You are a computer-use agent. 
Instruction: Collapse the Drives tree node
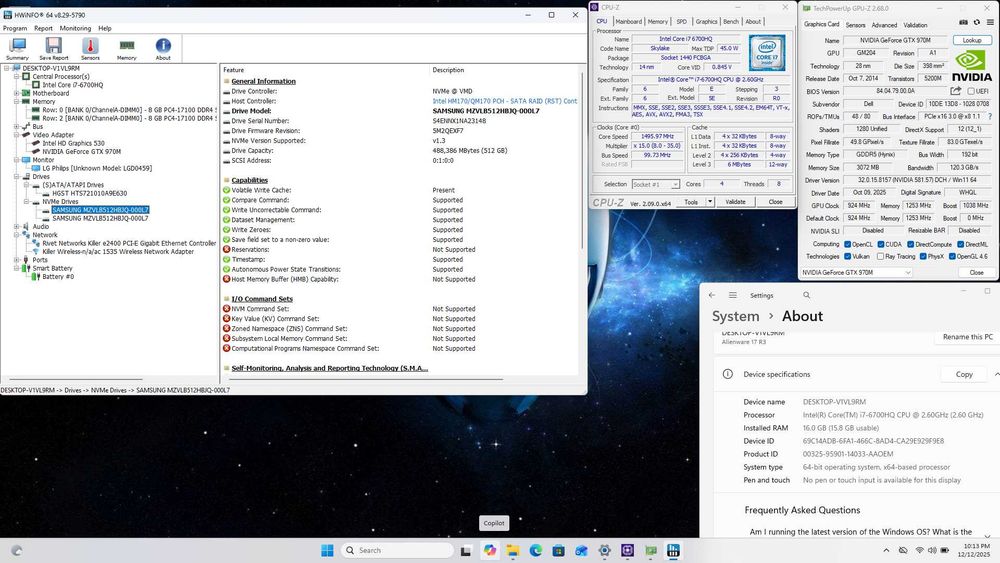(17, 177)
